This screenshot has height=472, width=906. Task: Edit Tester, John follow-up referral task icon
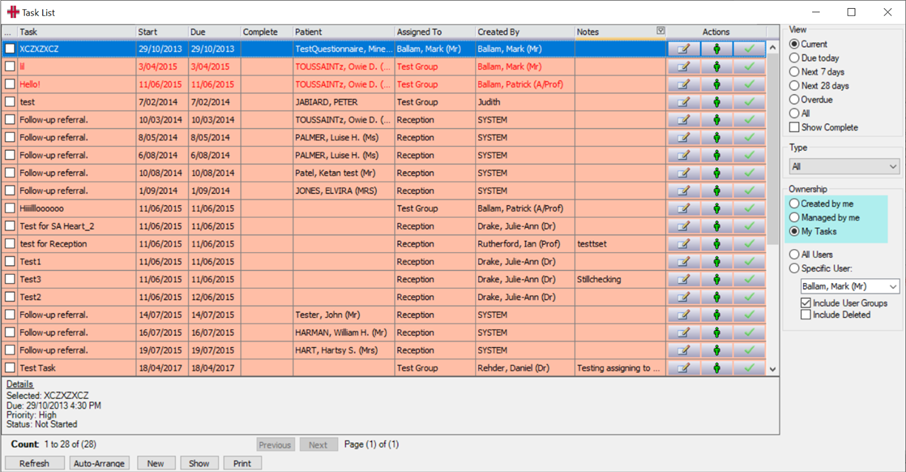click(x=684, y=315)
